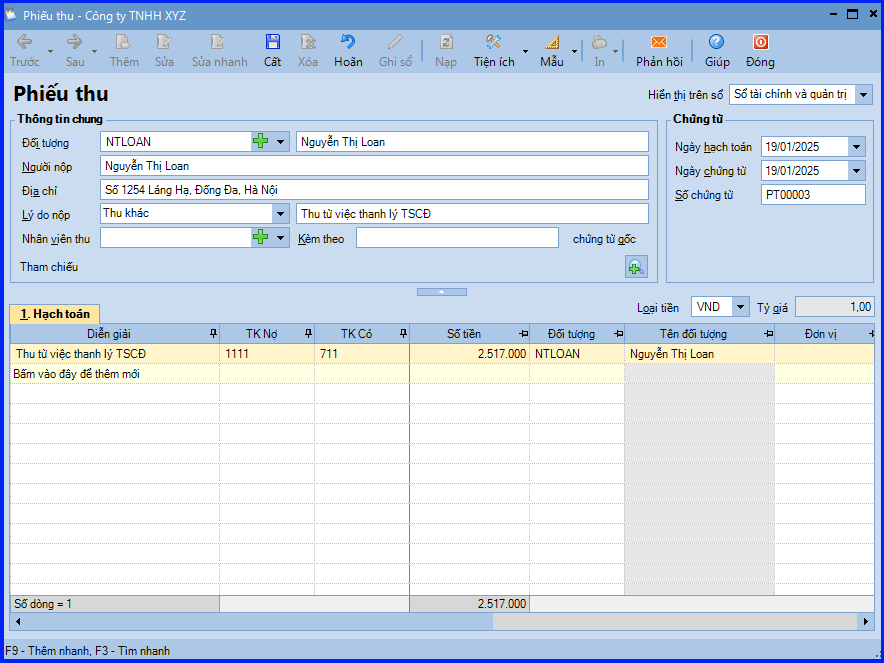Image resolution: width=884 pixels, height=663 pixels.
Task: Click the pin icon on Diễn giải column
Action: [213, 334]
